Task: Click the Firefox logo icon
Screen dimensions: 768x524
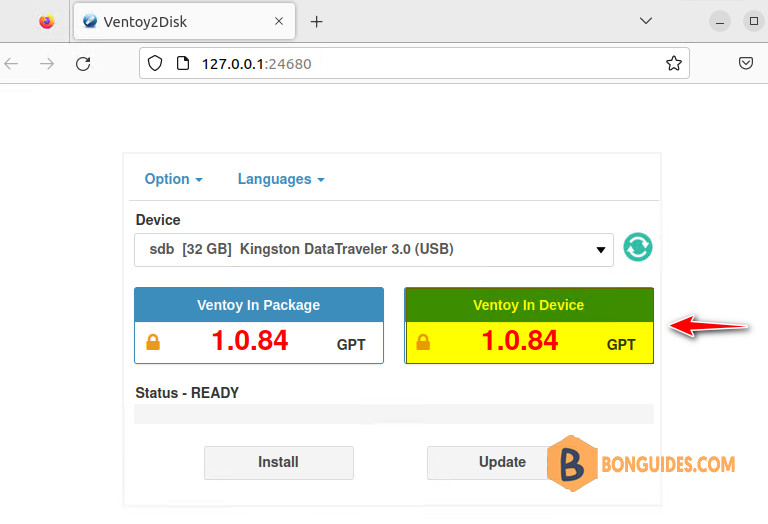Action: 47,21
